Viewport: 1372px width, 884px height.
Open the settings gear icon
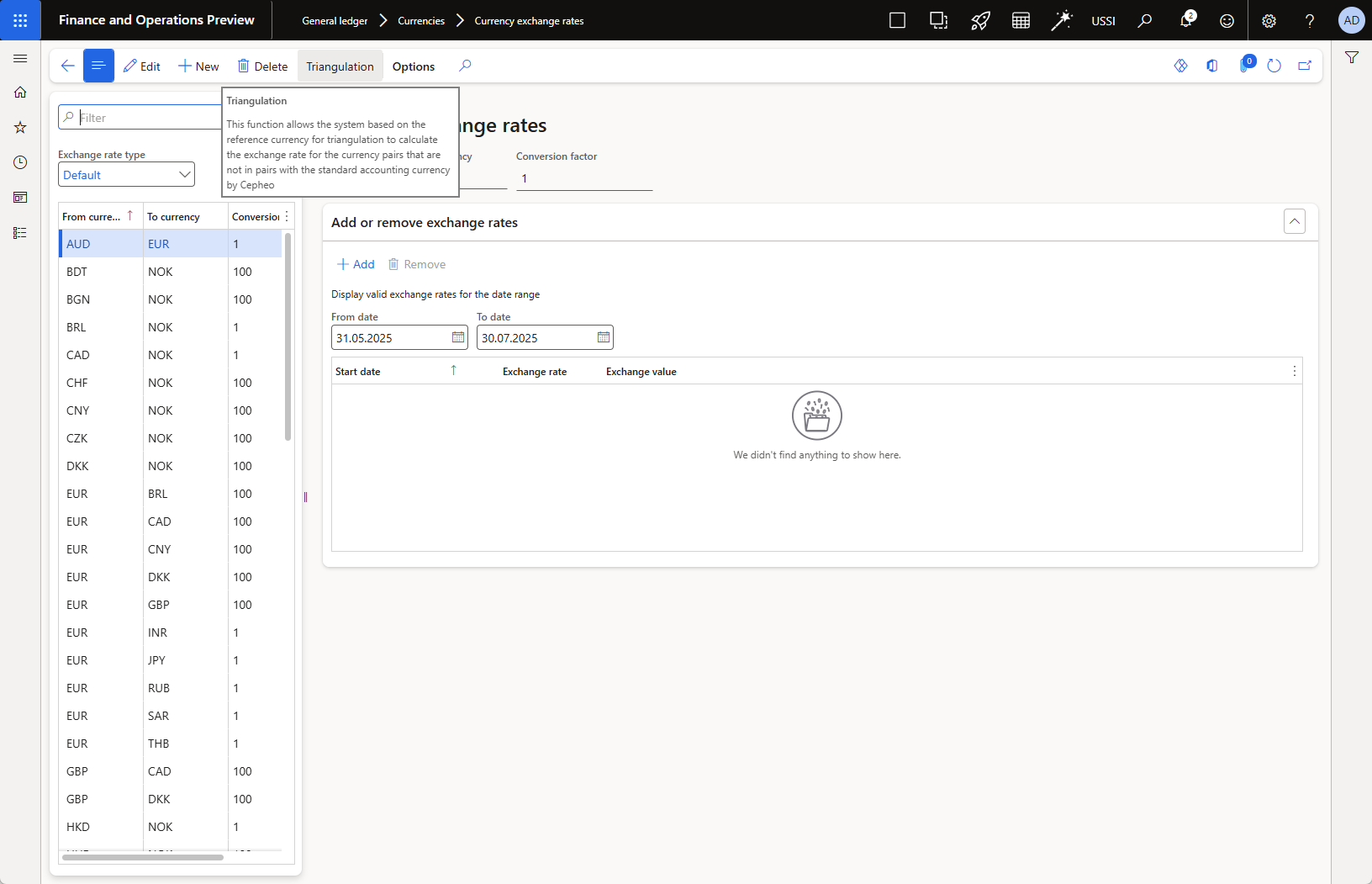click(1269, 21)
